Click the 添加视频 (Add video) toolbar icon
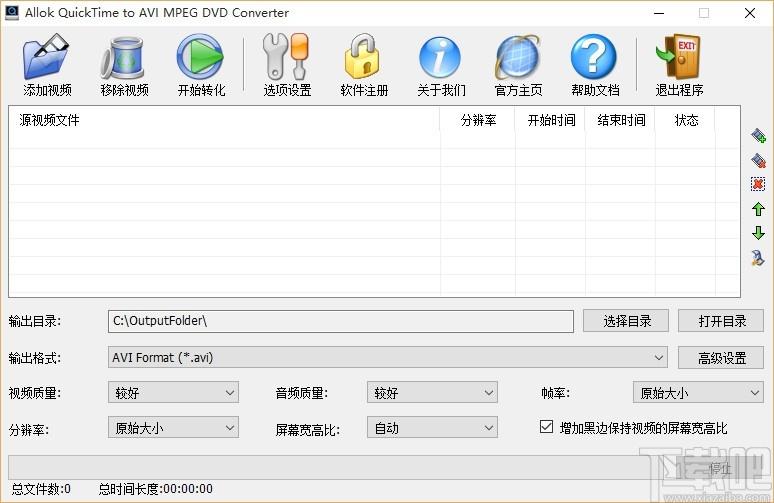 [x=47, y=57]
